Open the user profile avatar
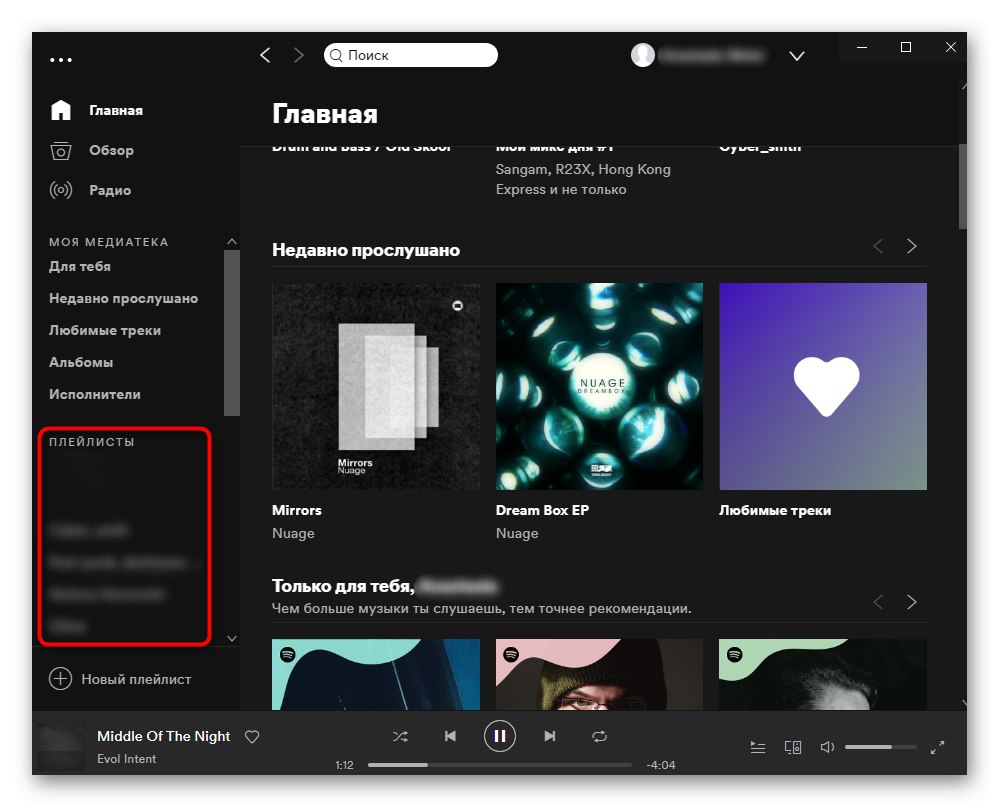 point(643,55)
